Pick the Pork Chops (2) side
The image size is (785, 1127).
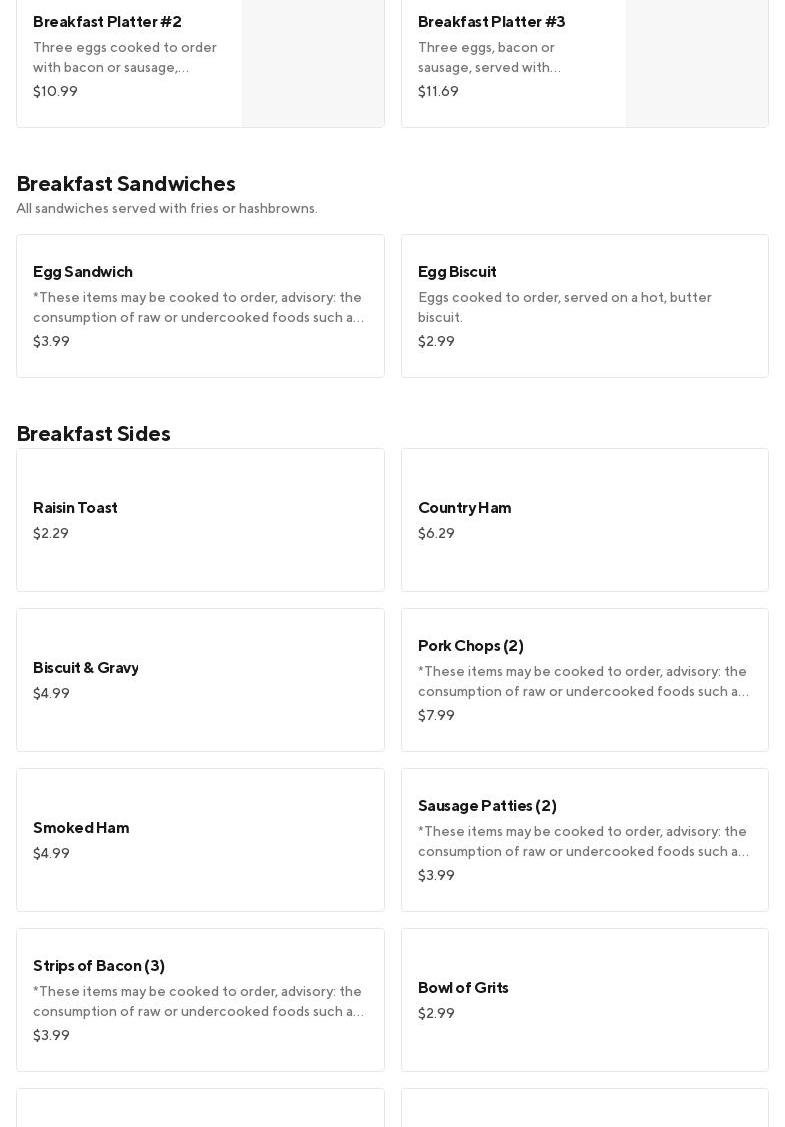584,680
